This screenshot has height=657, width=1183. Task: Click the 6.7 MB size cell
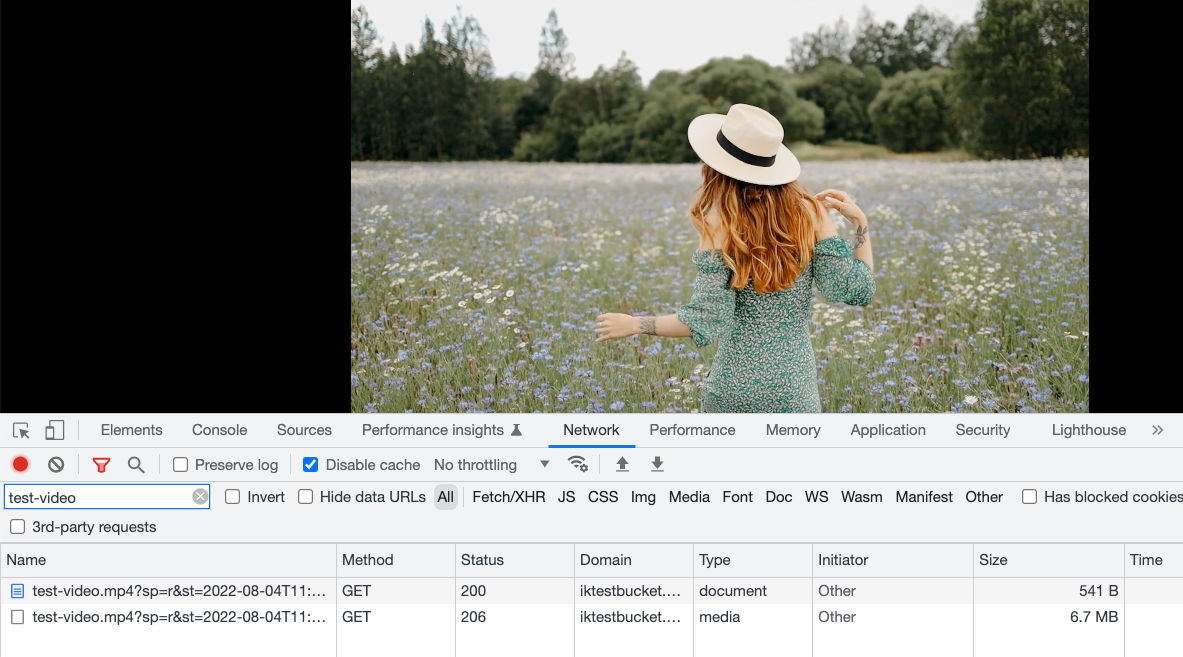click(x=1049, y=617)
